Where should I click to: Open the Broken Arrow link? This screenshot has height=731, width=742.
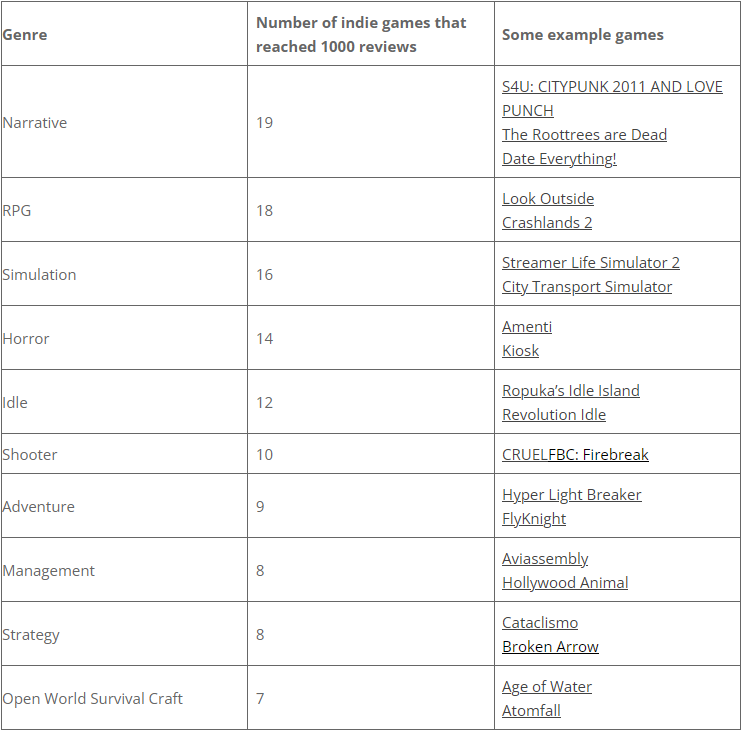point(550,647)
